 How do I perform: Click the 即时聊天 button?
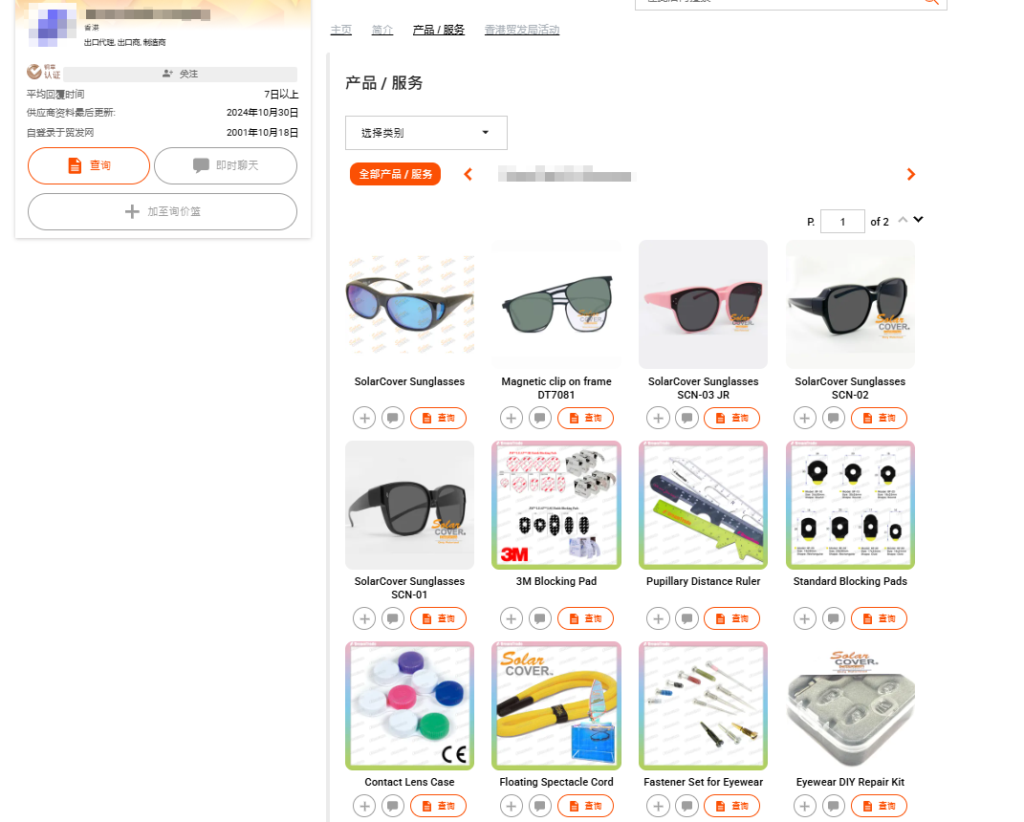coord(225,166)
